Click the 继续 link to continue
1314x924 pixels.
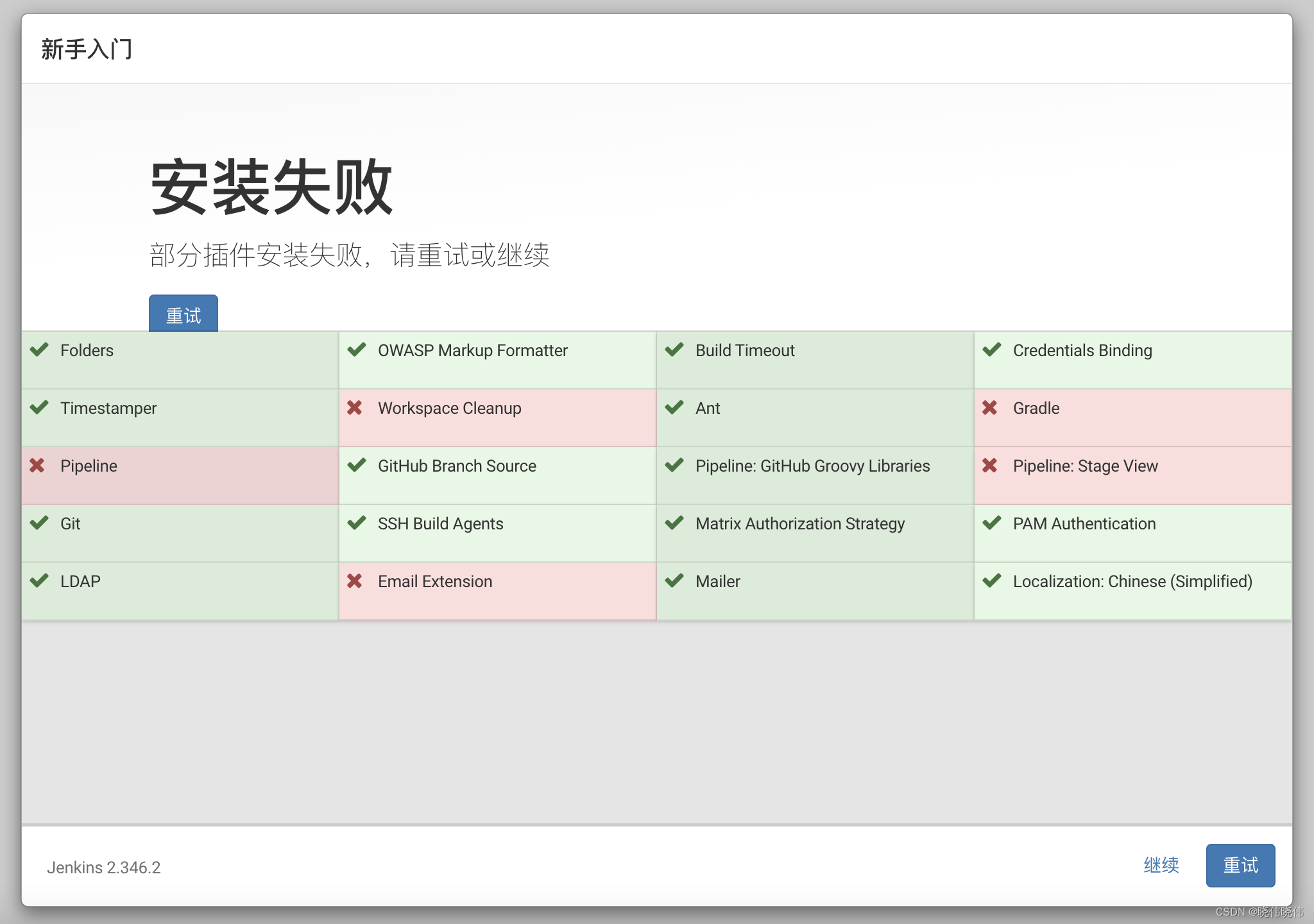[x=1161, y=865]
